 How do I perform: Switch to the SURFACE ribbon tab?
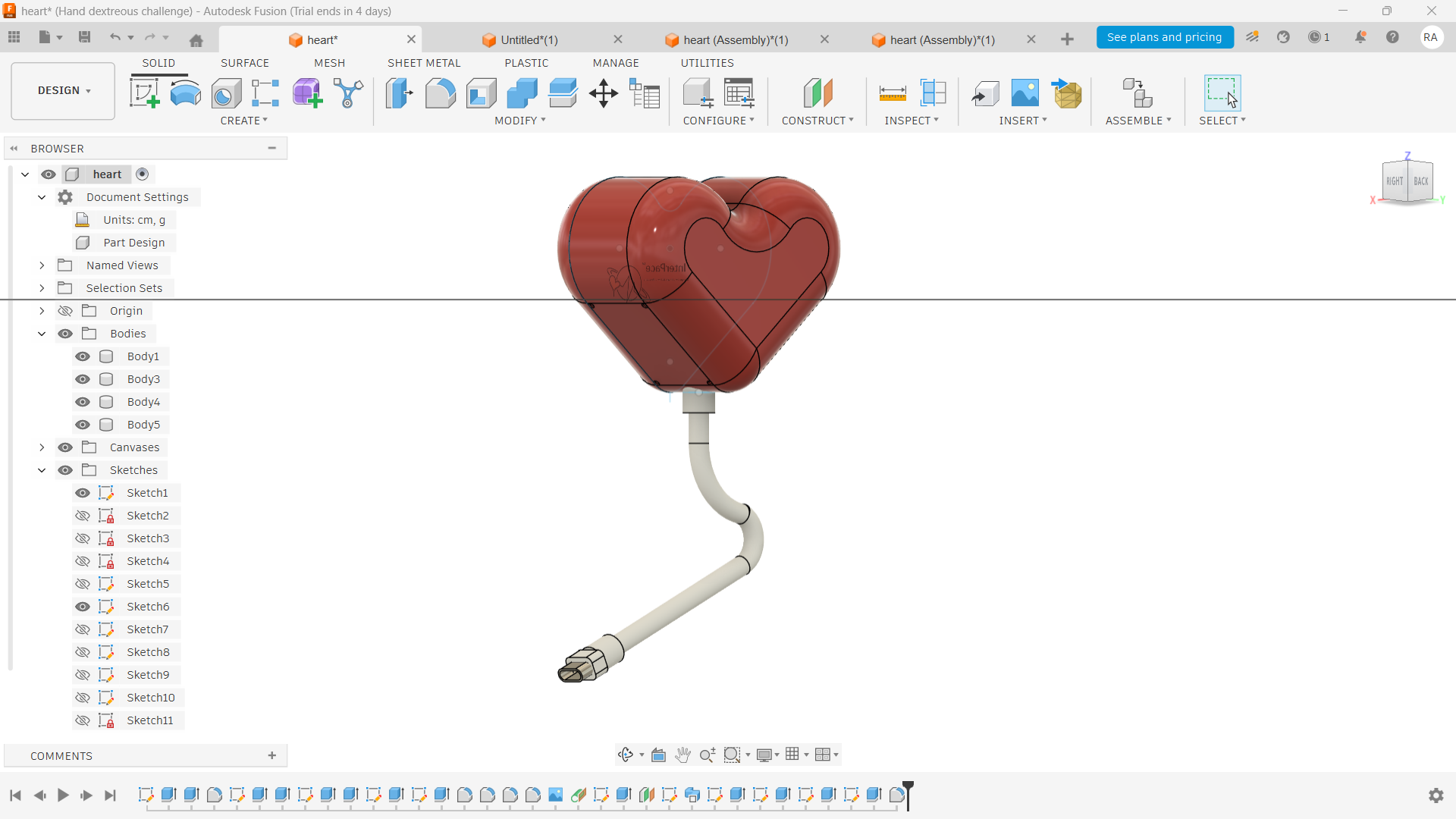coord(244,63)
